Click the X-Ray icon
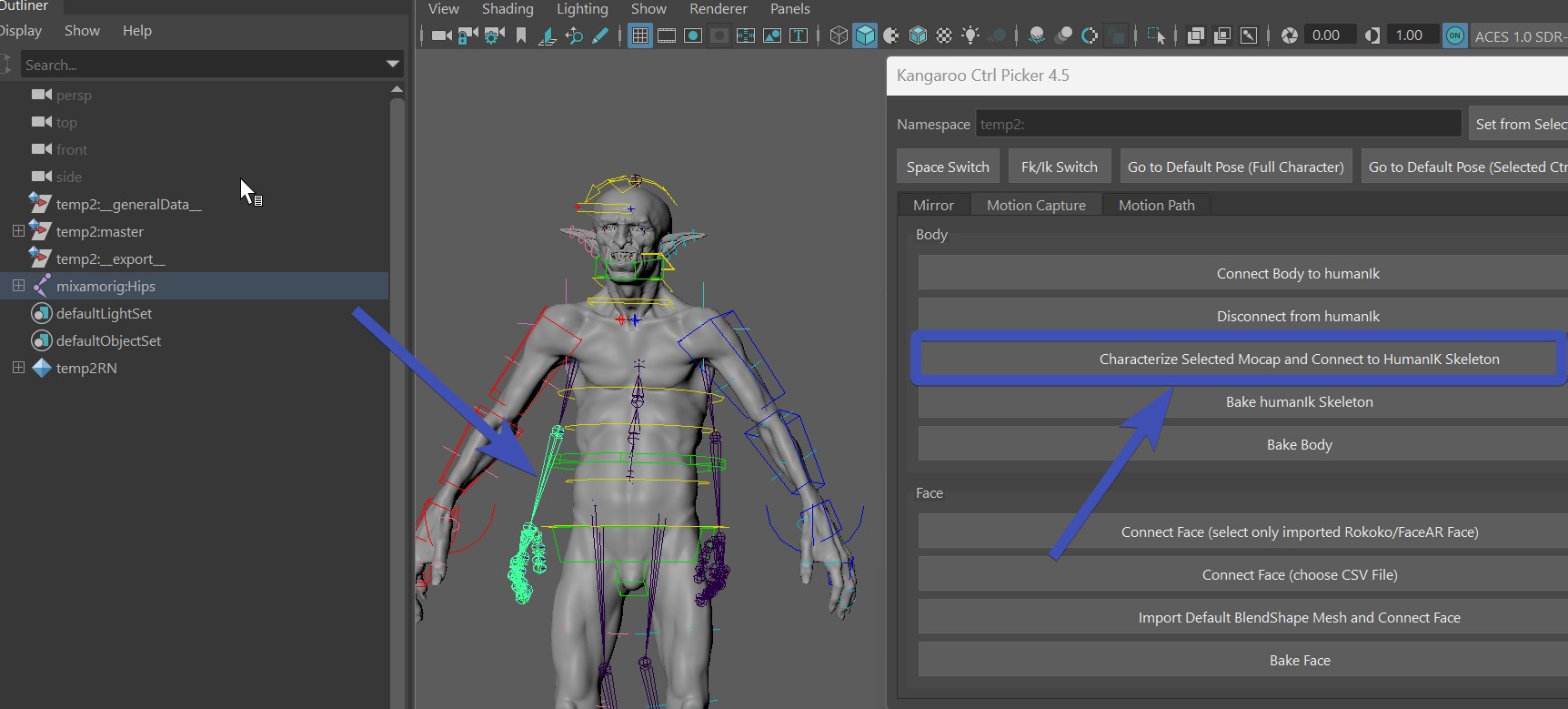This screenshot has height=709, width=1568. pyautogui.click(x=1196, y=35)
